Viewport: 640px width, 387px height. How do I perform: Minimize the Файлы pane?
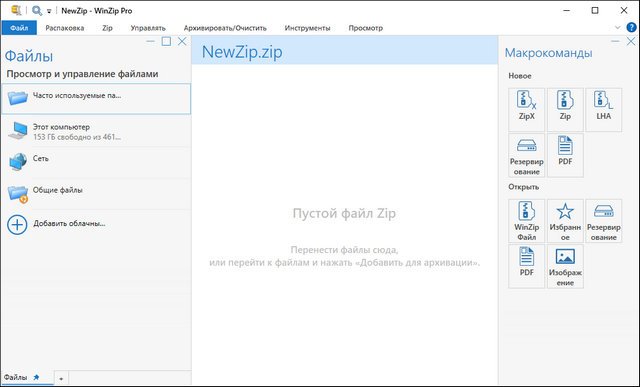pyautogui.click(x=150, y=41)
